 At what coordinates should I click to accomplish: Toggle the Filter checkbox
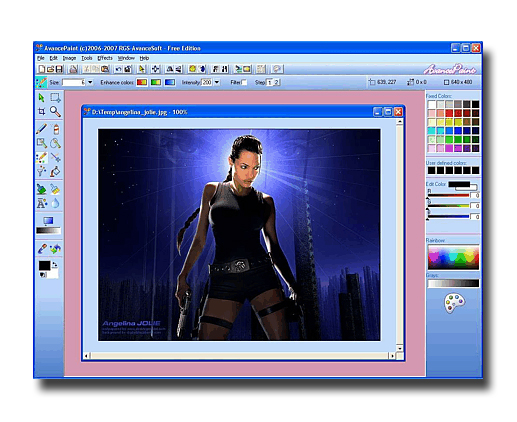pos(244,82)
